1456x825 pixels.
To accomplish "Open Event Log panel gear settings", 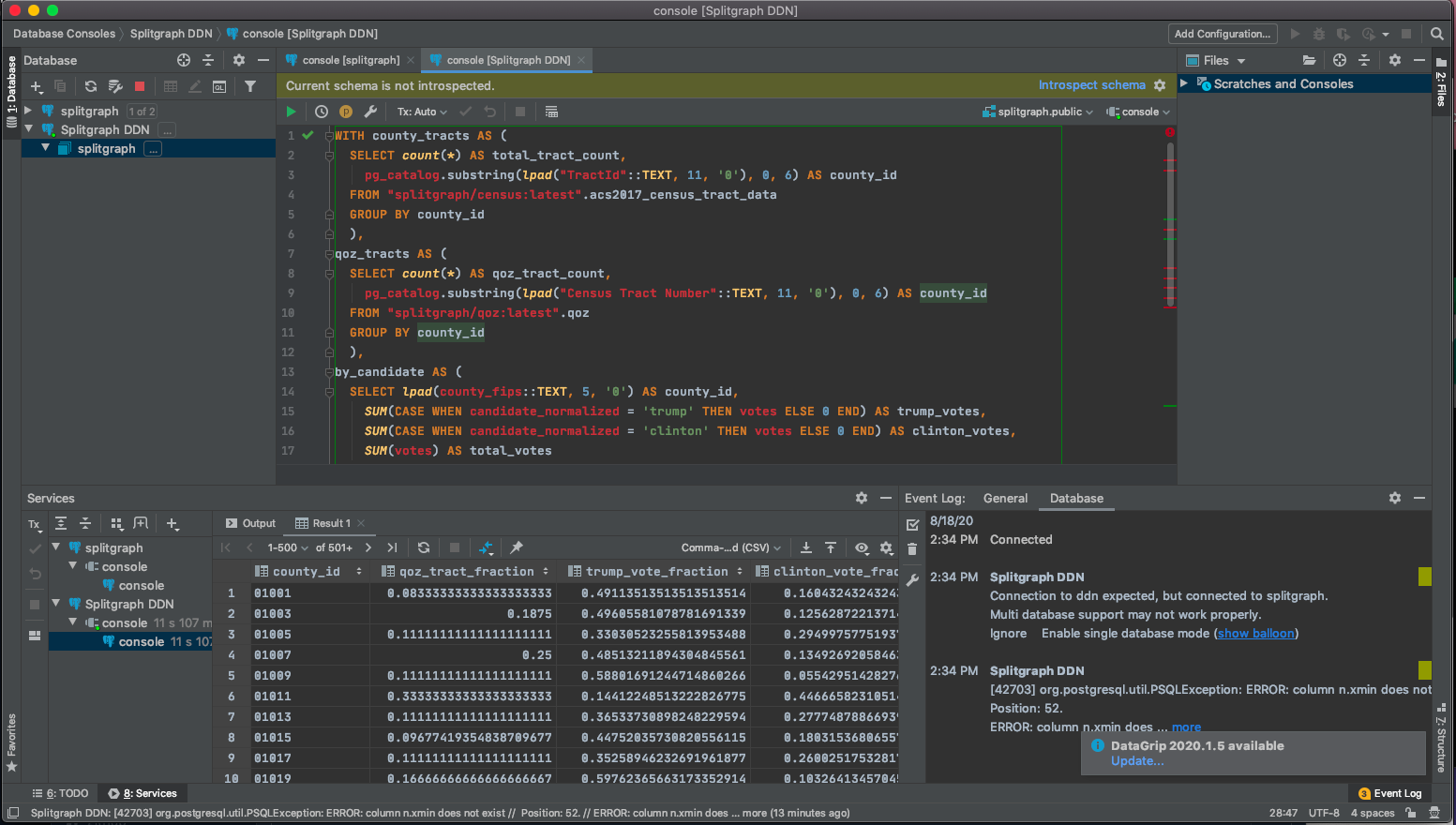I will coord(1395,498).
